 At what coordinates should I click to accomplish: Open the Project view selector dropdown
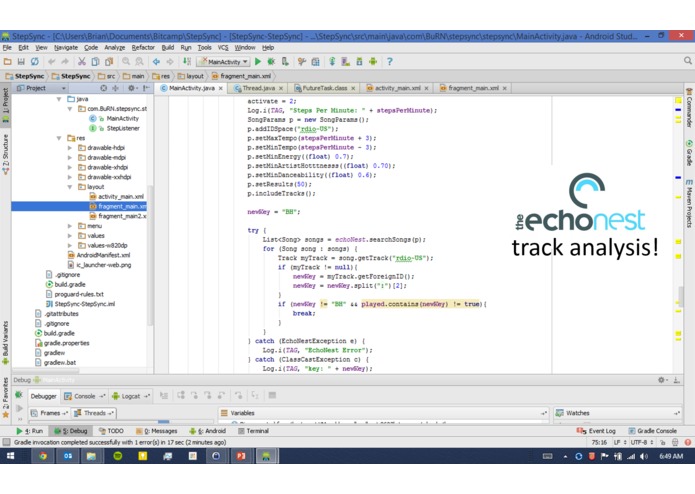click(41, 88)
